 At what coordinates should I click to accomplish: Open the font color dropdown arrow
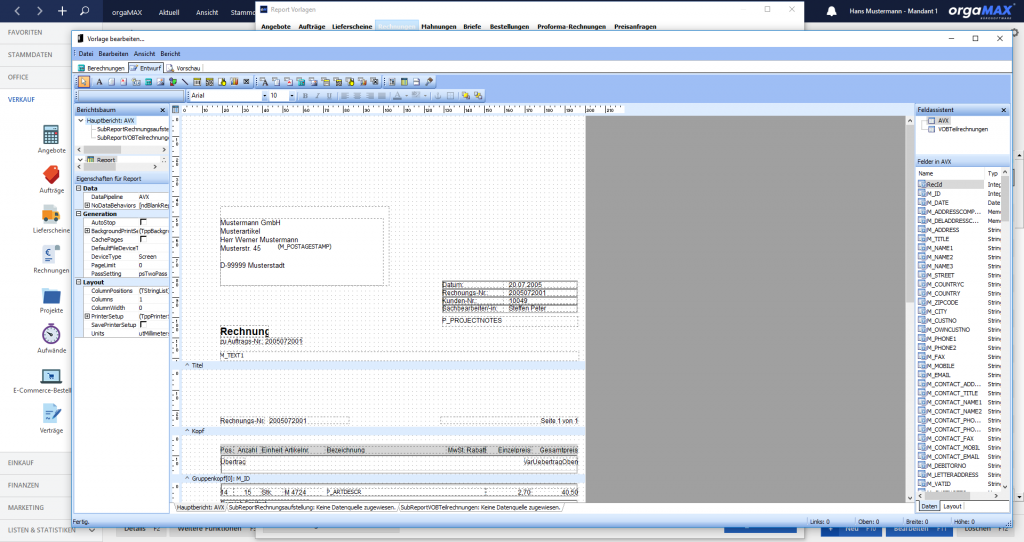click(x=406, y=95)
